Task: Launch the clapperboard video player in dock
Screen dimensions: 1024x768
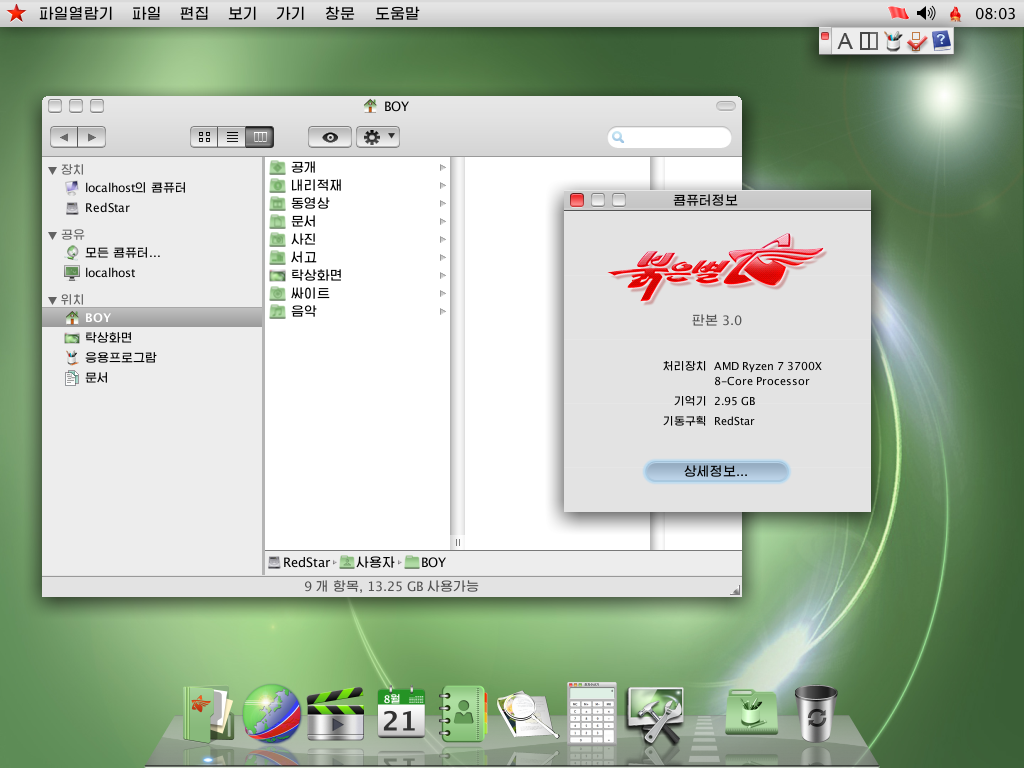Action: [336, 714]
